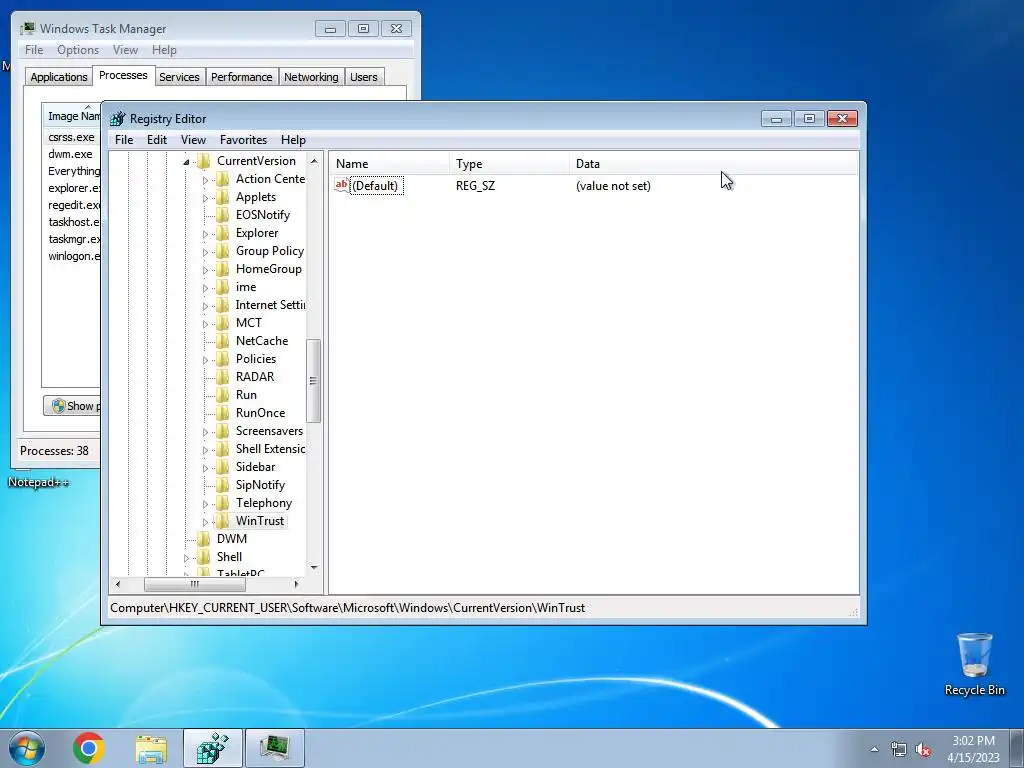1024x768 pixels.
Task: Switch to Task Manager Applications tab
Action: [59, 77]
